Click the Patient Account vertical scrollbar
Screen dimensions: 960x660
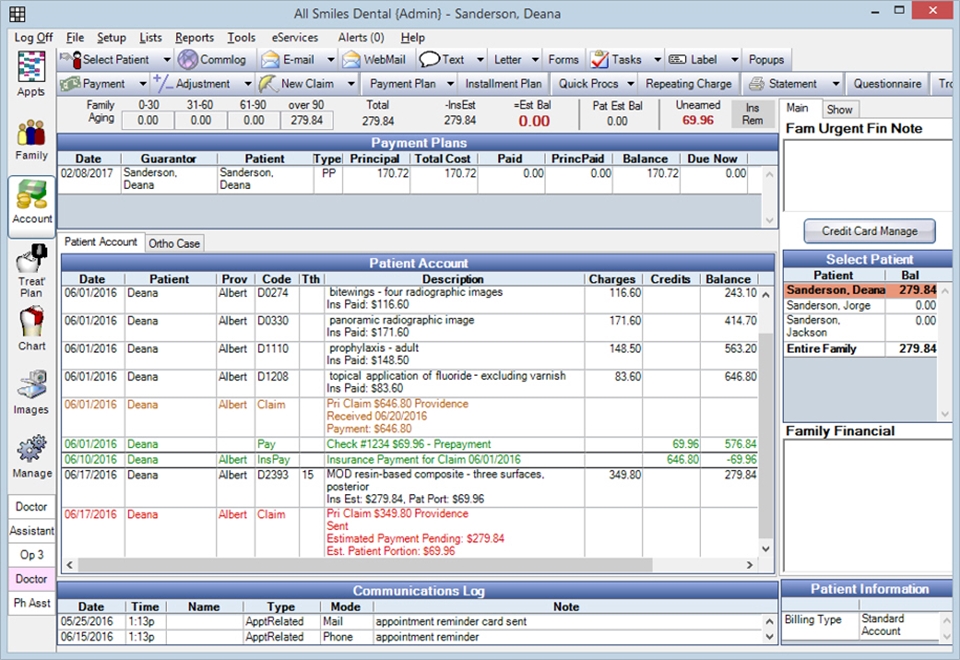(767, 420)
